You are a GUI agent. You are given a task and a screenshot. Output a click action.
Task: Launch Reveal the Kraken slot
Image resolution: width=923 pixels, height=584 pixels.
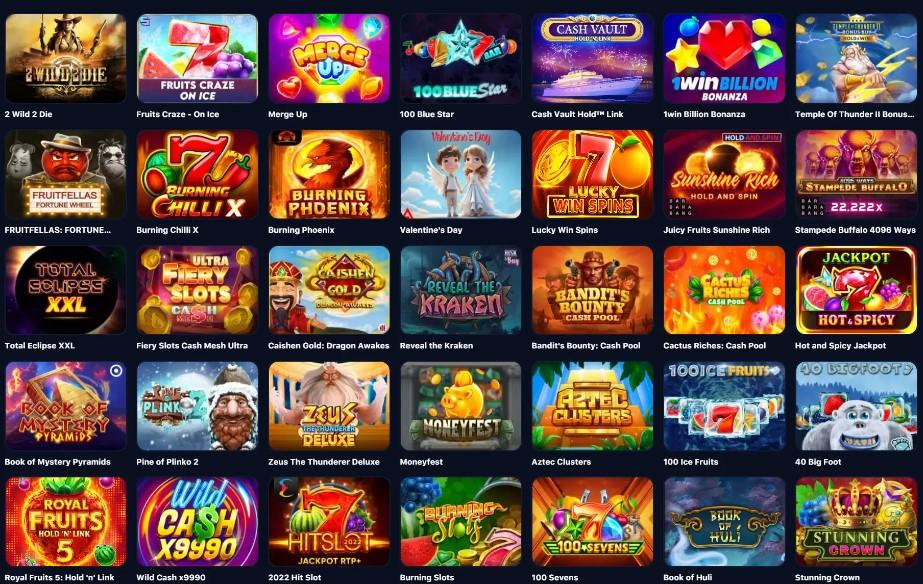[461, 290]
